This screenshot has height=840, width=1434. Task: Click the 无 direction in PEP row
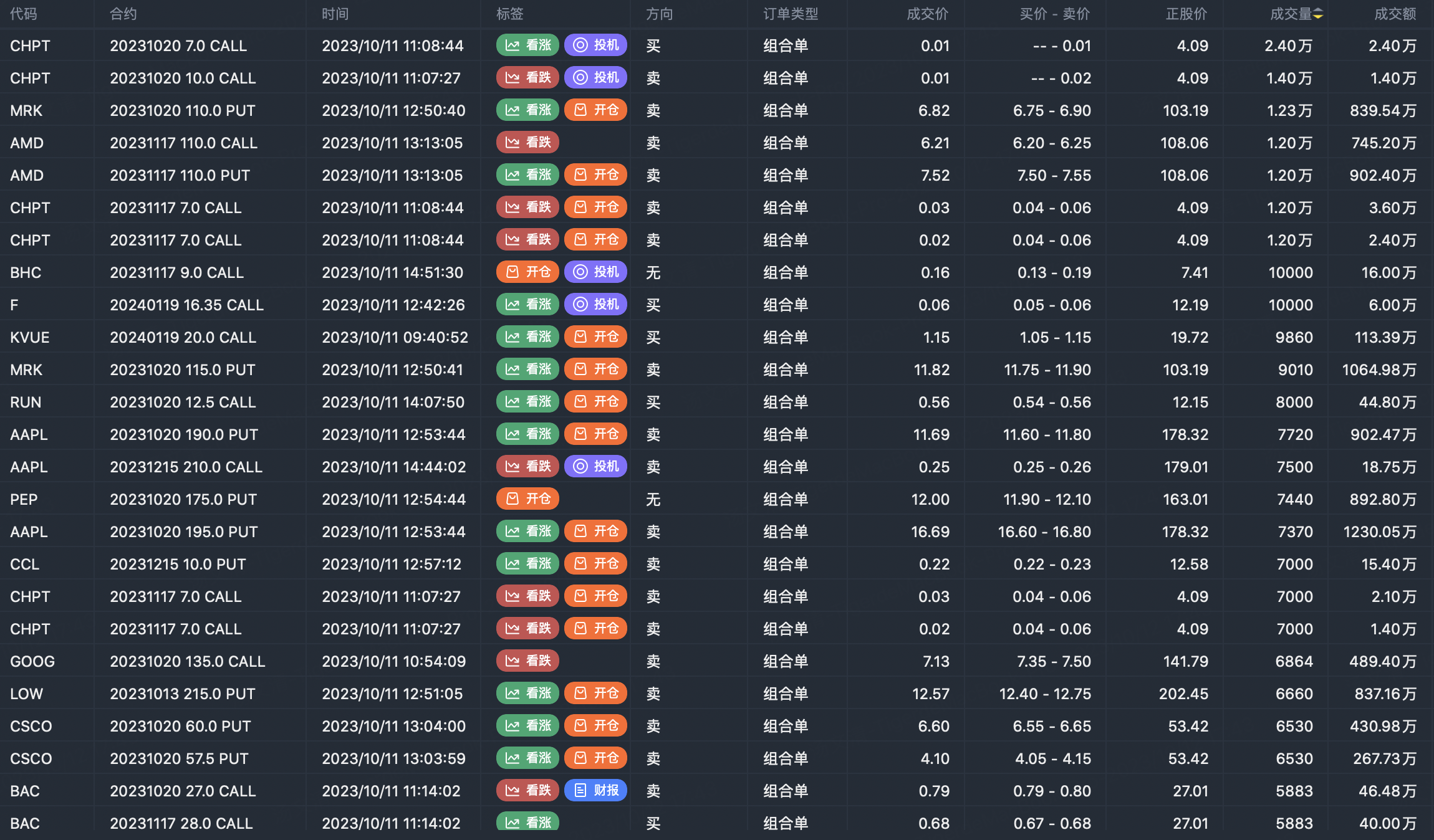tap(653, 499)
